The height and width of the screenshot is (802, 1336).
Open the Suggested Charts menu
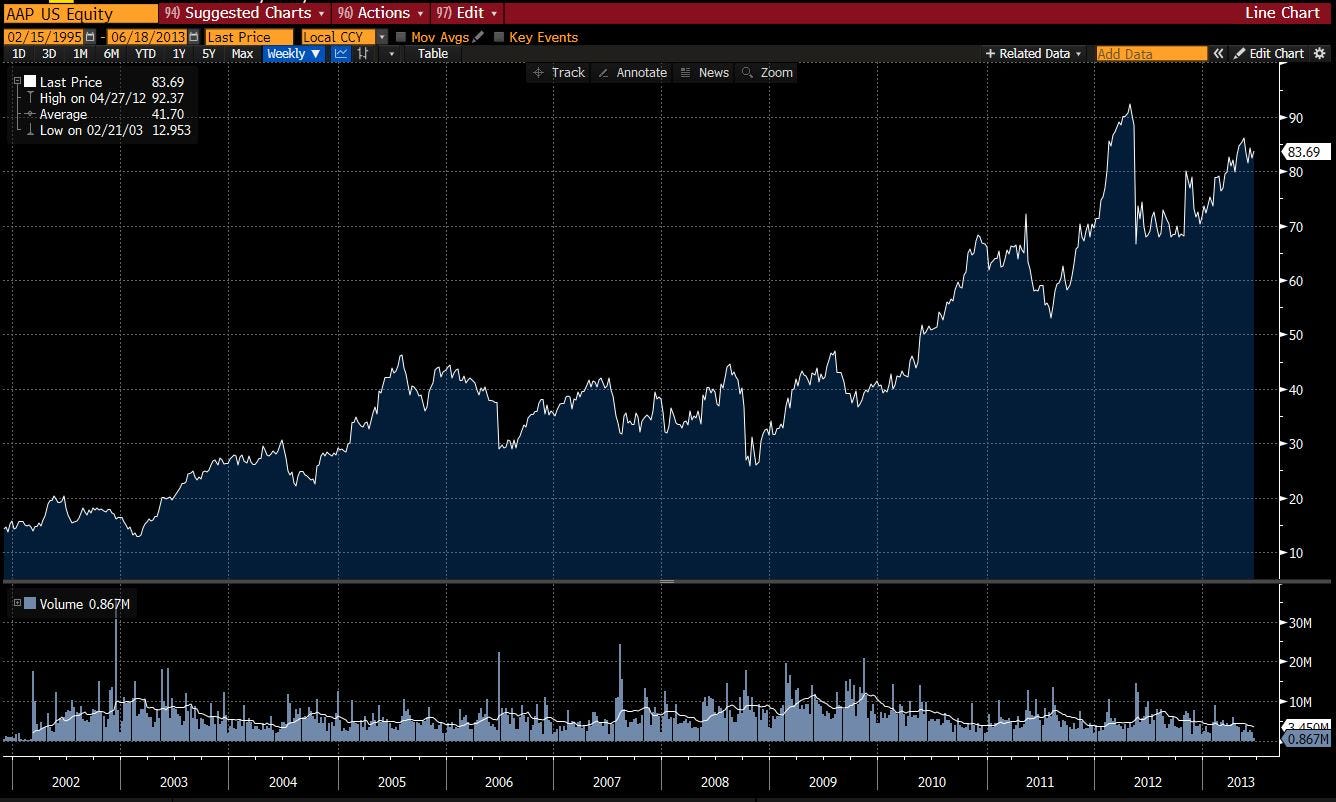pos(245,13)
